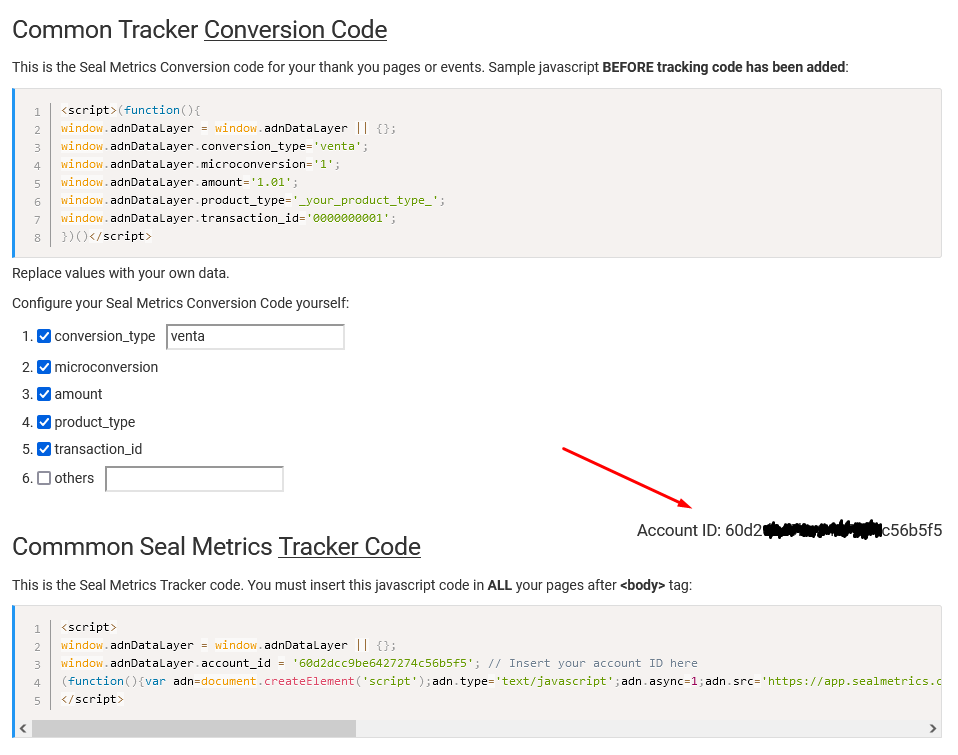Open the Tracker Code heading link
This screenshot has height=755, width=958.
(x=349, y=547)
